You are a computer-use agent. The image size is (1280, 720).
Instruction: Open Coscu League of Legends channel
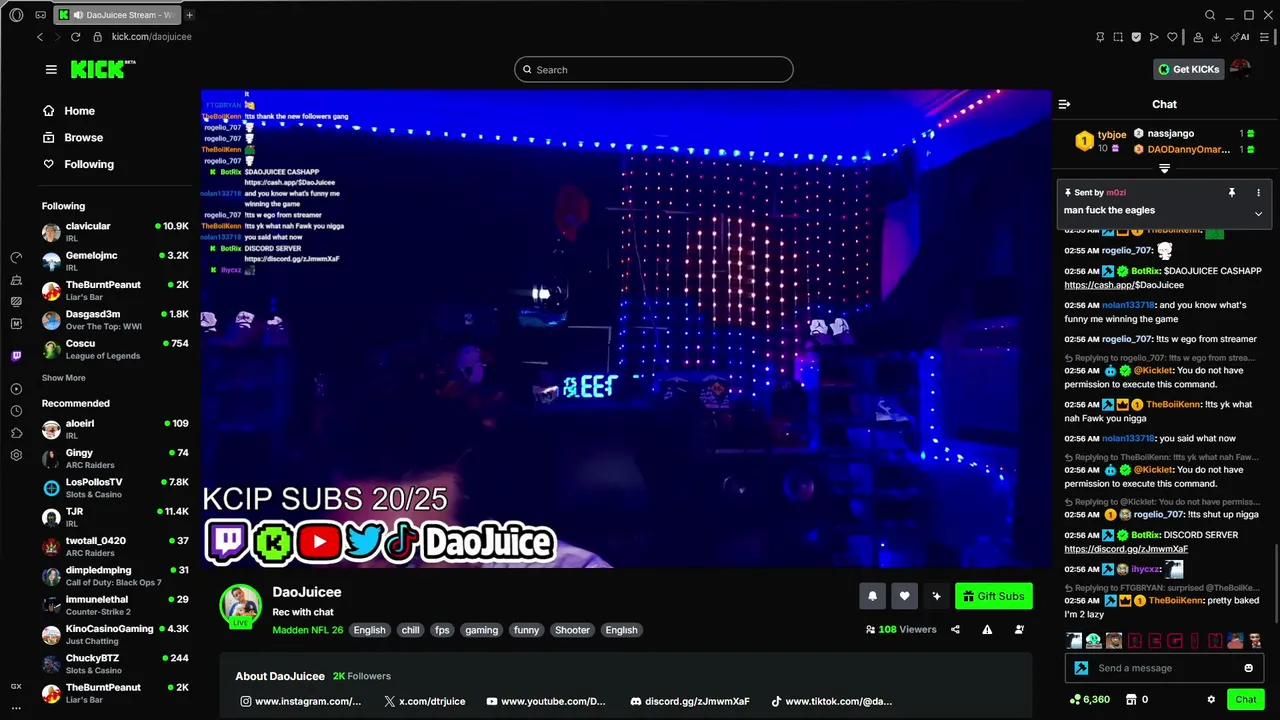pyautogui.click(x=115, y=349)
